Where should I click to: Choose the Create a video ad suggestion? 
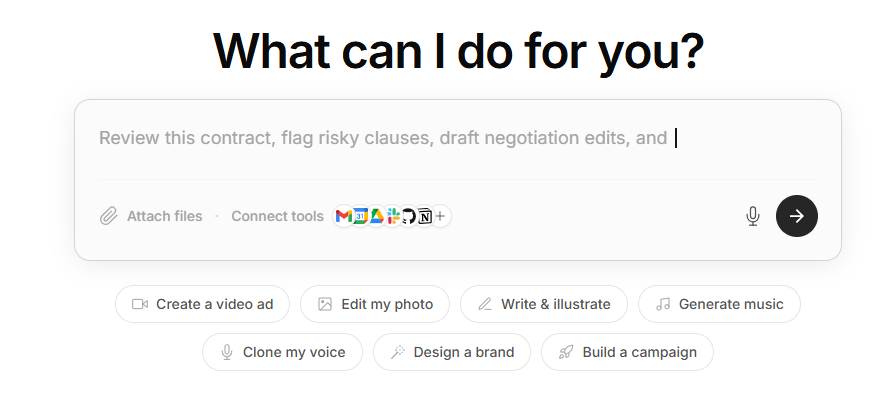click(x=203, y=304)
